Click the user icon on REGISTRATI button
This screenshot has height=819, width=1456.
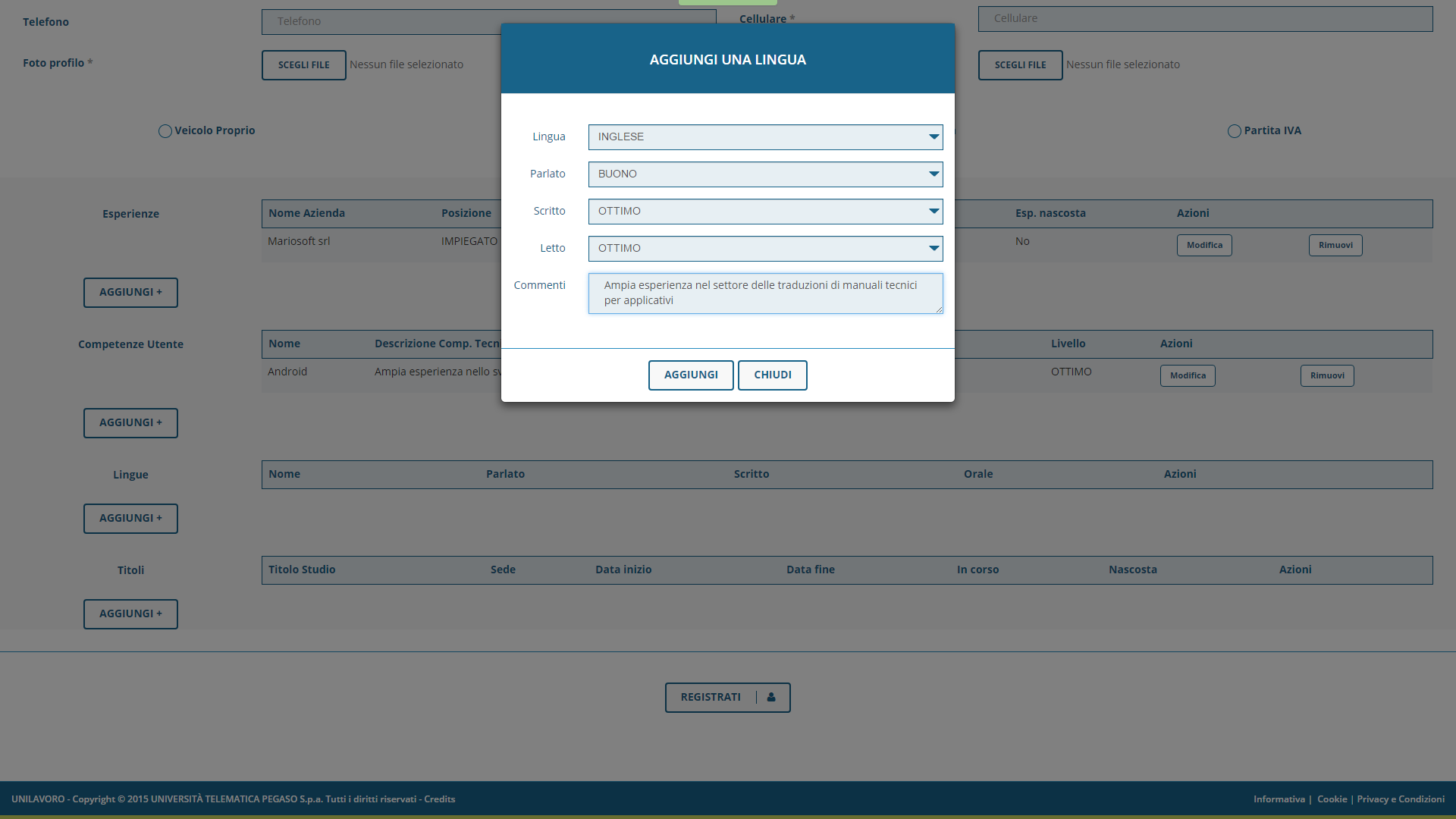[x=771, y=698]
